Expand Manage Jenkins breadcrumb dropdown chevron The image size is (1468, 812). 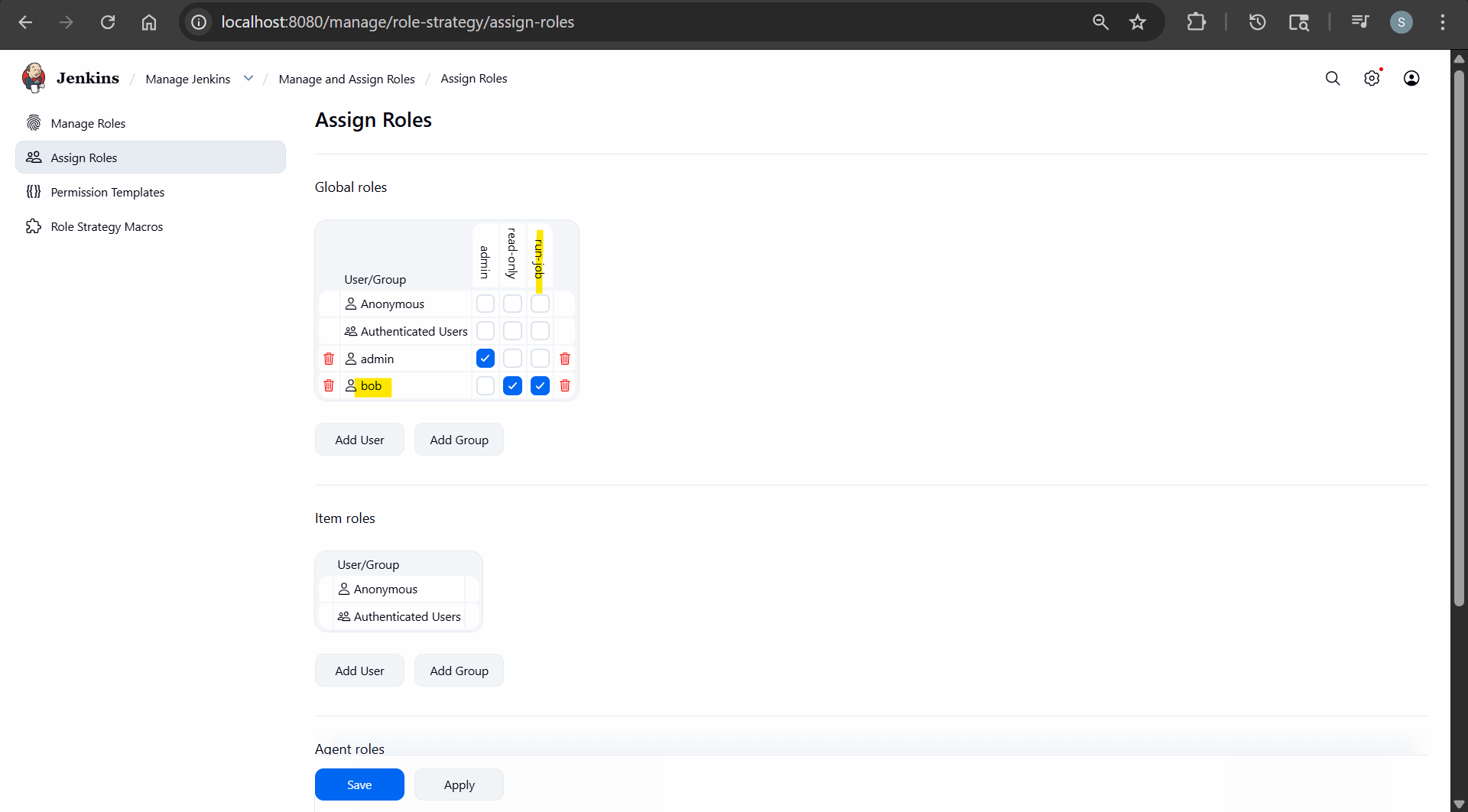(x=248, y=78)
